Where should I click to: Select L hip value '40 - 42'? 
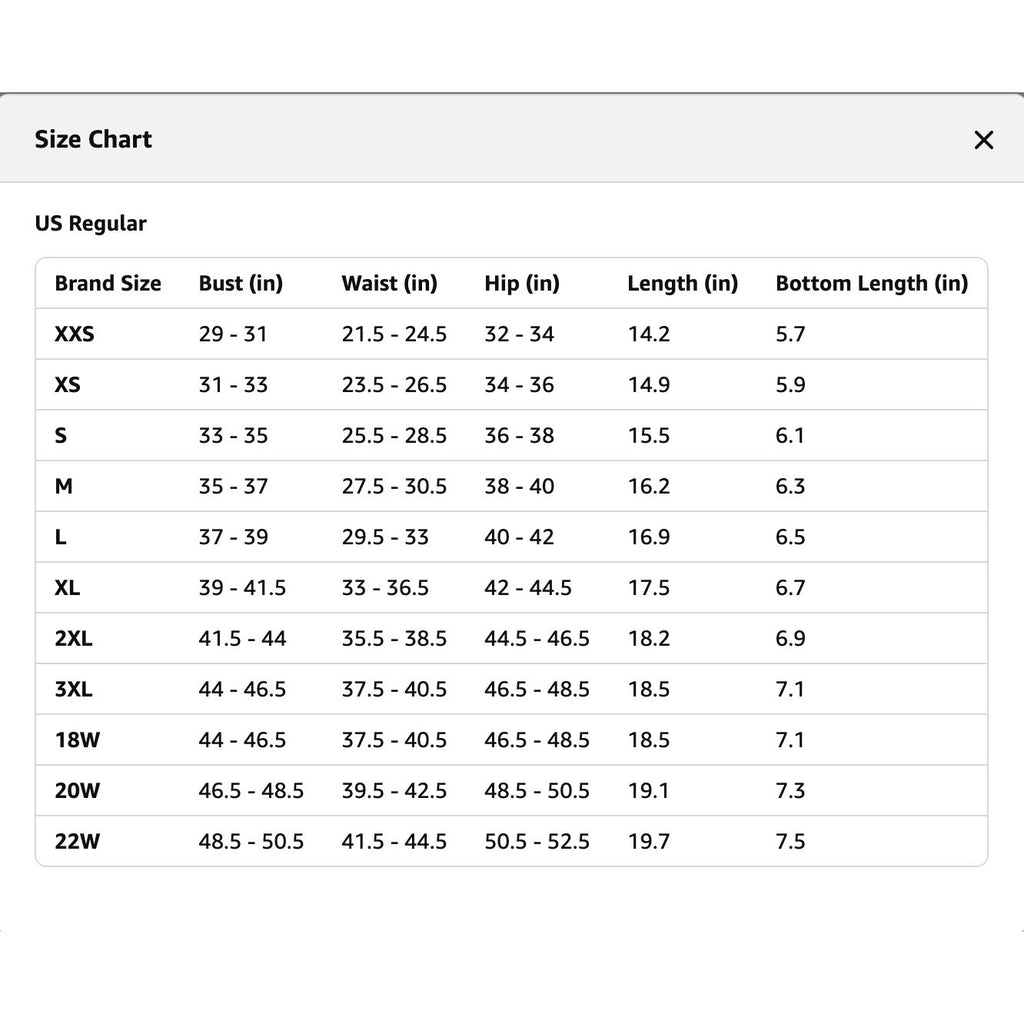point(519,537)
